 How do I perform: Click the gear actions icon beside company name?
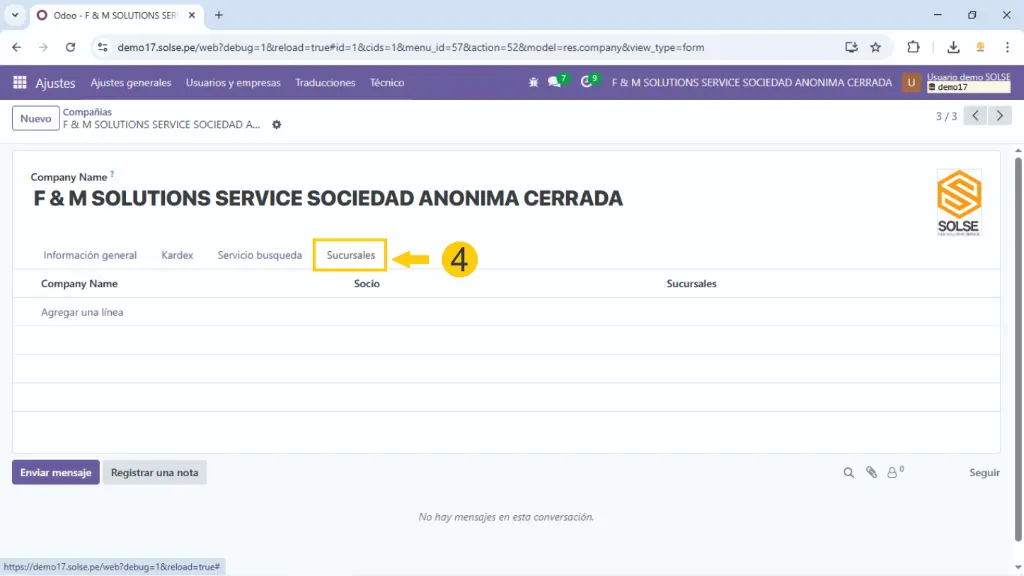click(x=277, y=125)
